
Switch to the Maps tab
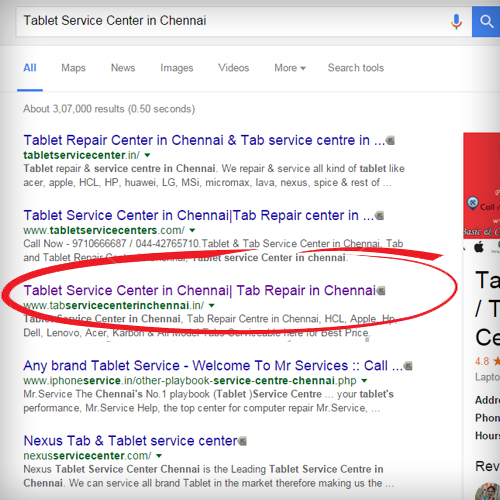73,68
